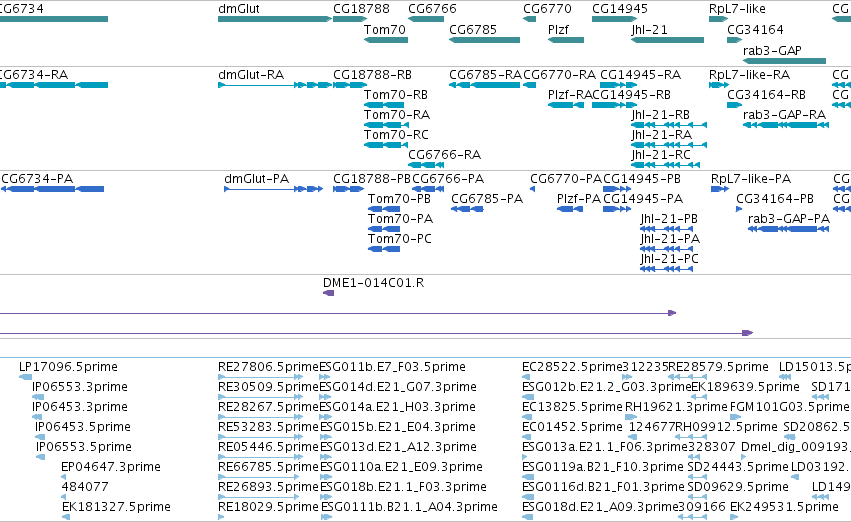The width and height of the screenshot is (851, 522).
Task: Click the dmGlut gene feature
Action: click(x=275, y=19)
